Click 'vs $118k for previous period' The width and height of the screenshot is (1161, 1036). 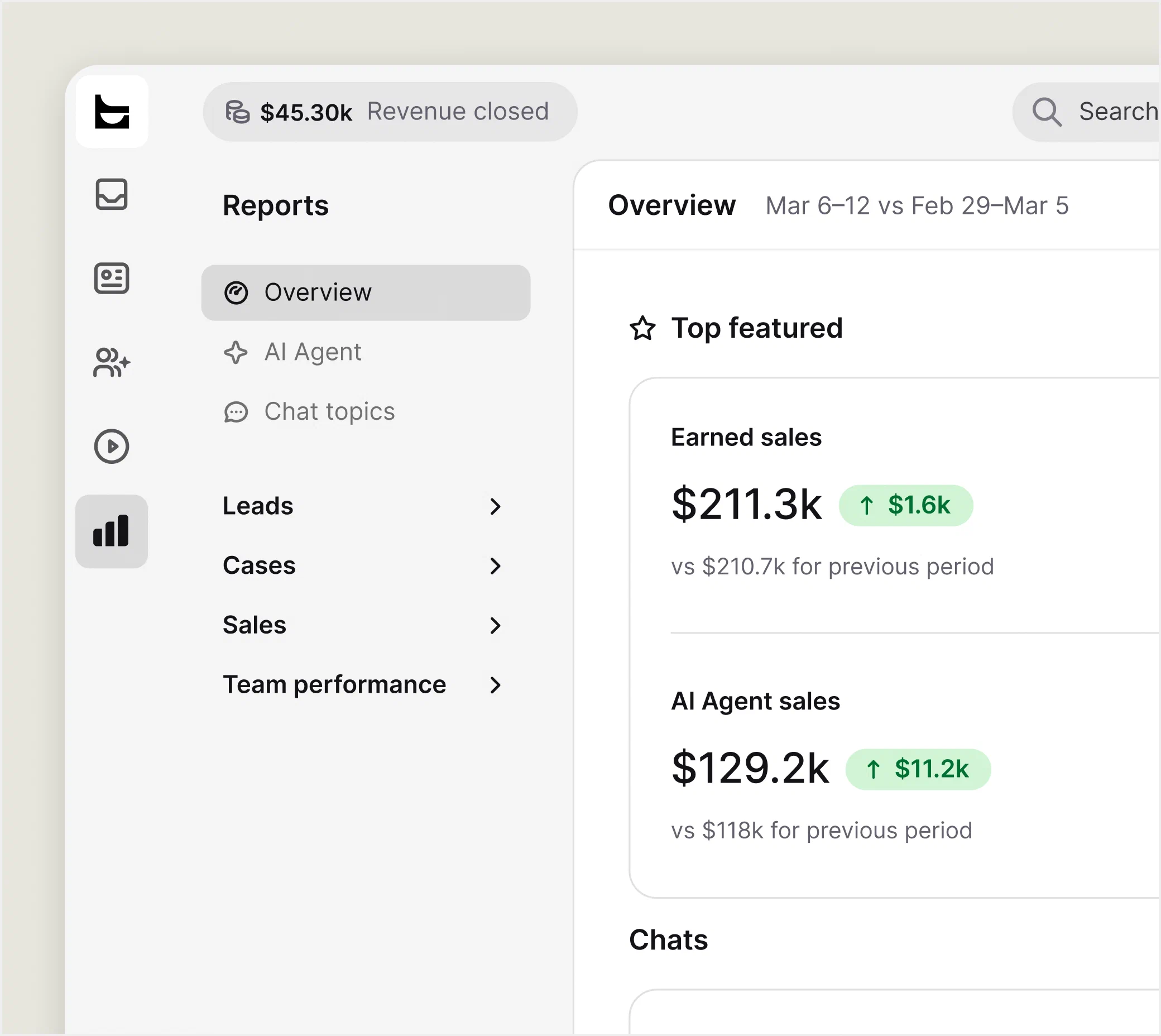(x=821, y=831)
